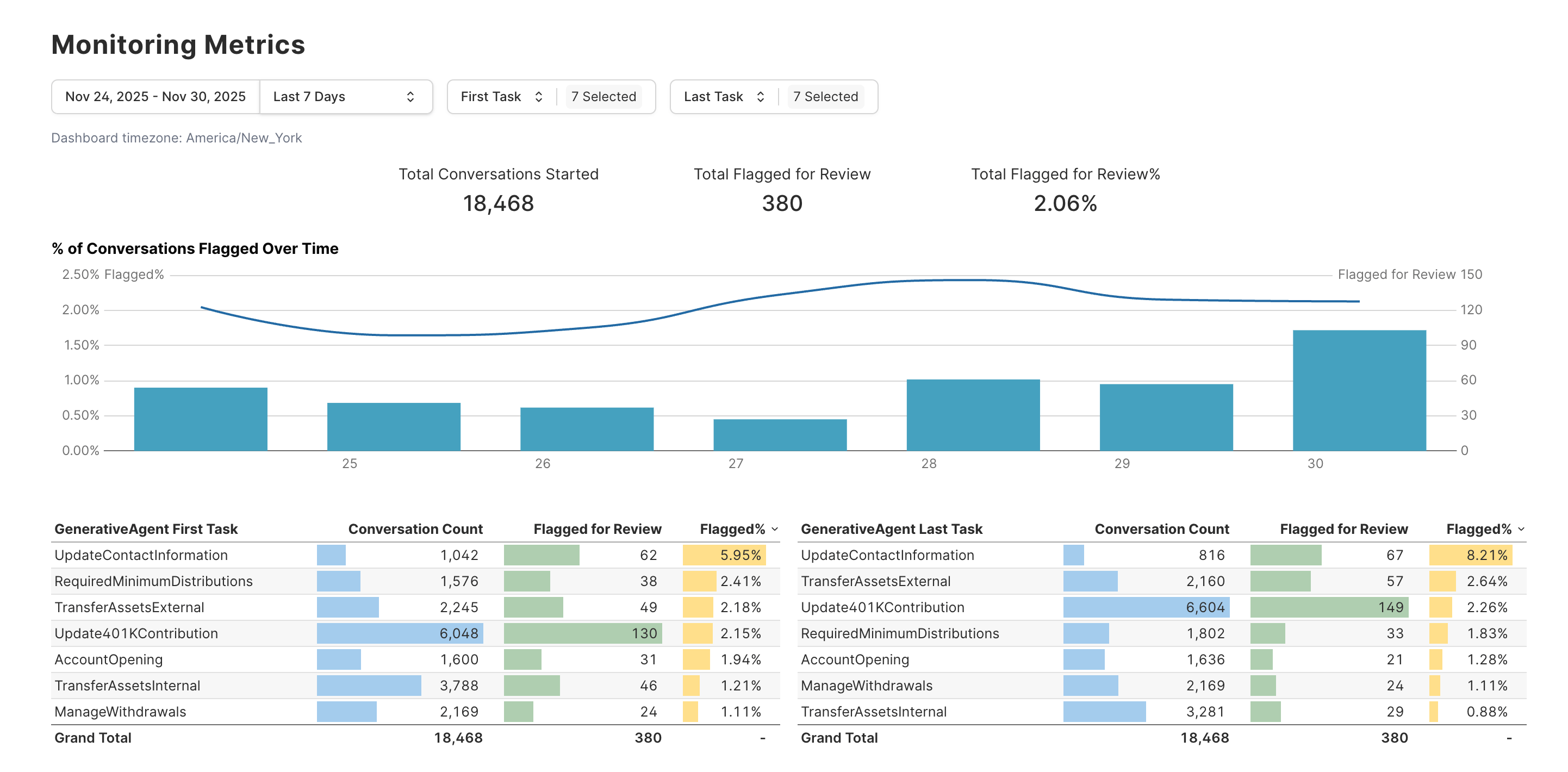Select the chart bar above 28
This screenshot has height=772, width=1568.
(973, 415)
